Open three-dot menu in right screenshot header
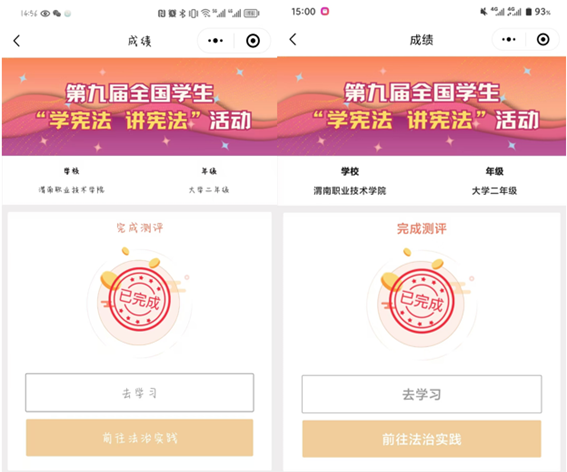567x472 pixels. [509, 39]
